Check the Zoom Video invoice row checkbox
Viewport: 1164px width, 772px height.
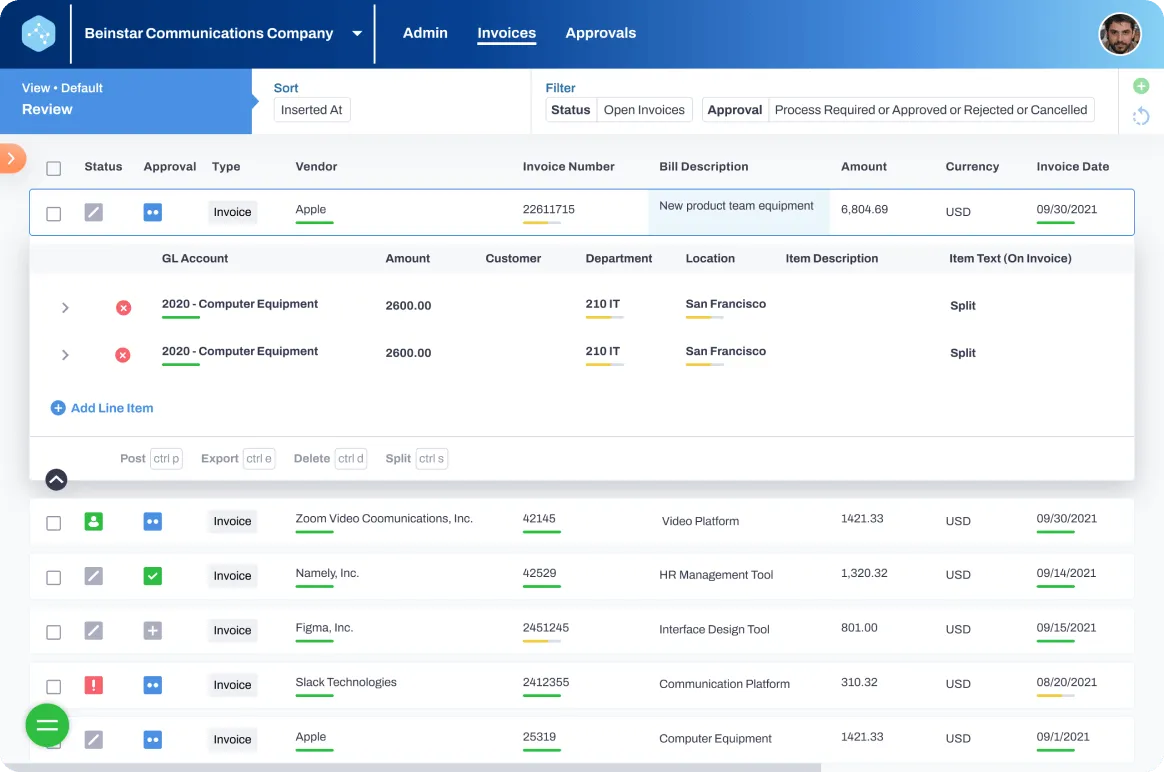coord(54,523)
